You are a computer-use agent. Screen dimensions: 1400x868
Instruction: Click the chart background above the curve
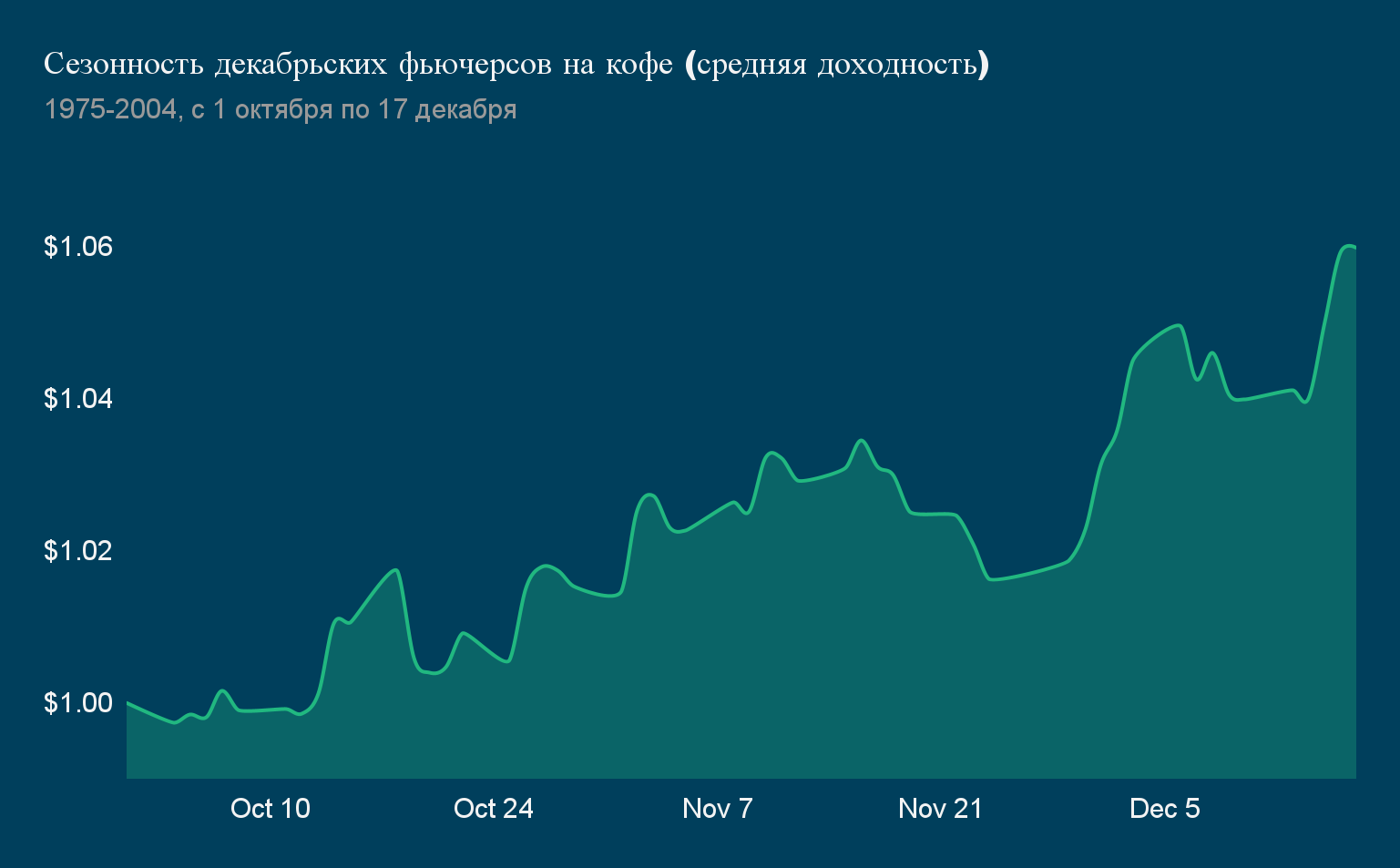638,273
